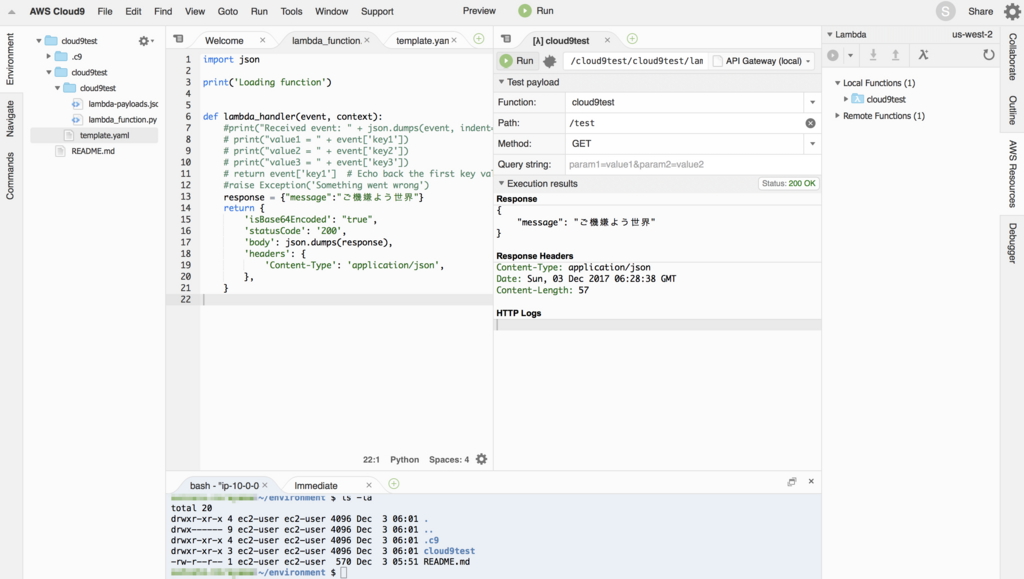Screen dimensions: 1024x579
Task: Open the Navigate side panel
Action: coord(10,118)
